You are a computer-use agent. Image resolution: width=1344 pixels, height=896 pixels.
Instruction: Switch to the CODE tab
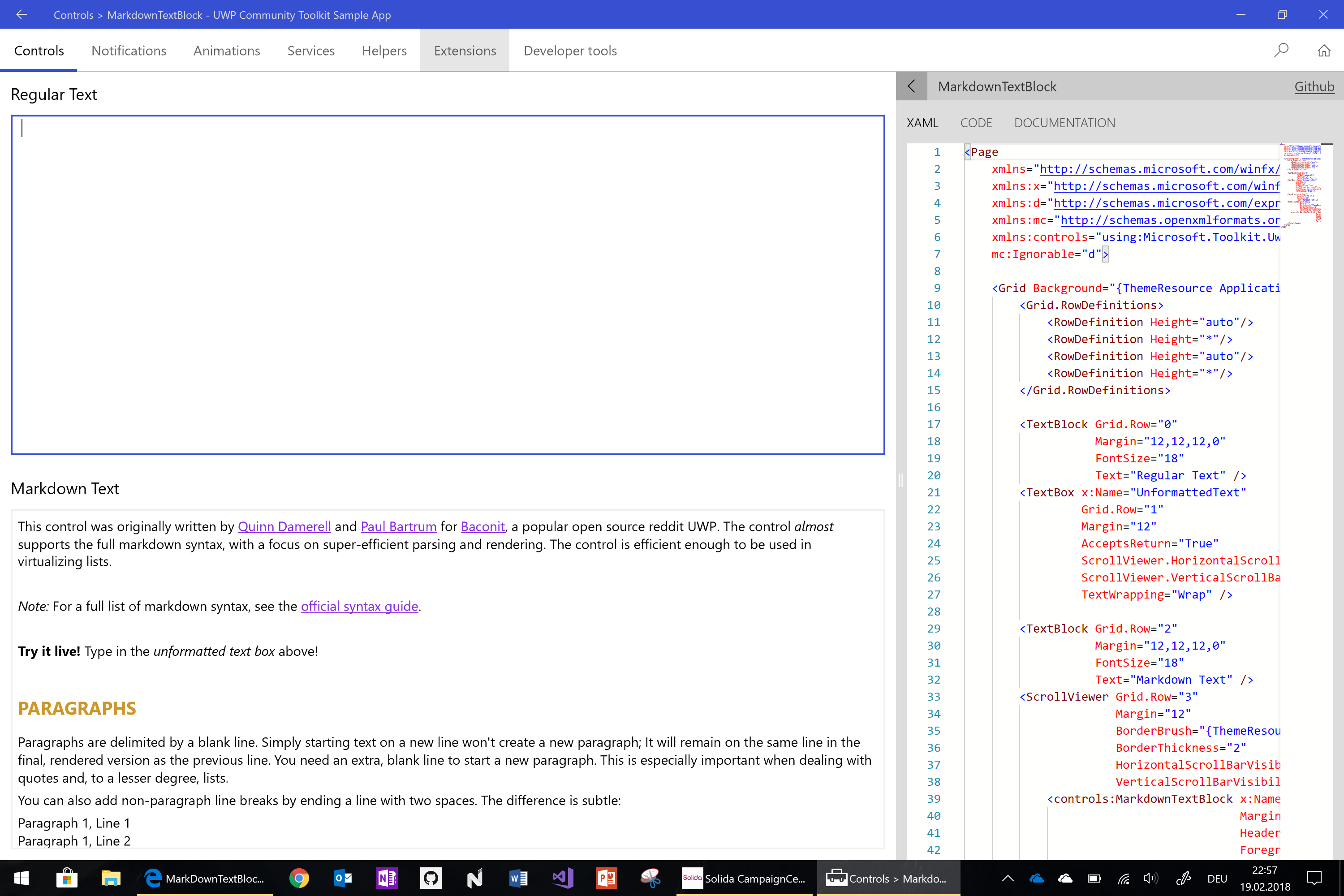click(x=977, y=123)
